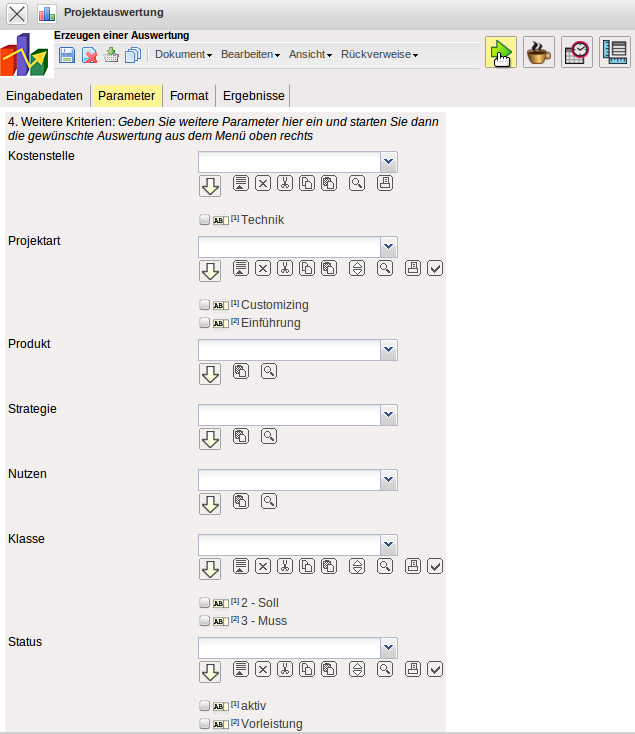Open the Klasse dropdown arrow
This screenshot has height=734, width=635.
[x=389, y=545]
